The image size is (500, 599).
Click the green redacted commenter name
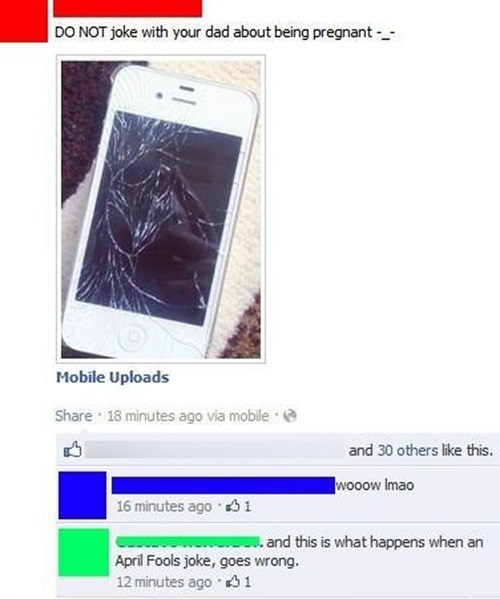(188, 542)
